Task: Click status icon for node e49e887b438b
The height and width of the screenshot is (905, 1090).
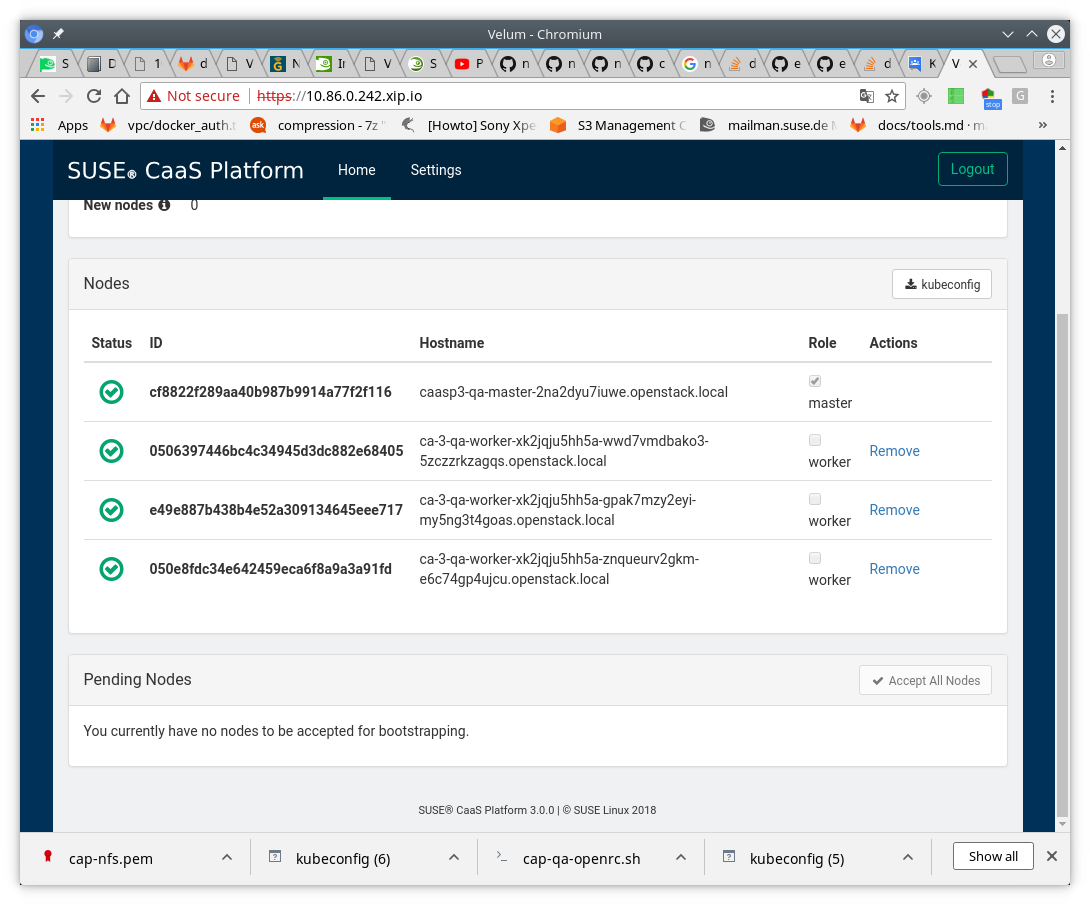Action: click(x=111, y=510)
